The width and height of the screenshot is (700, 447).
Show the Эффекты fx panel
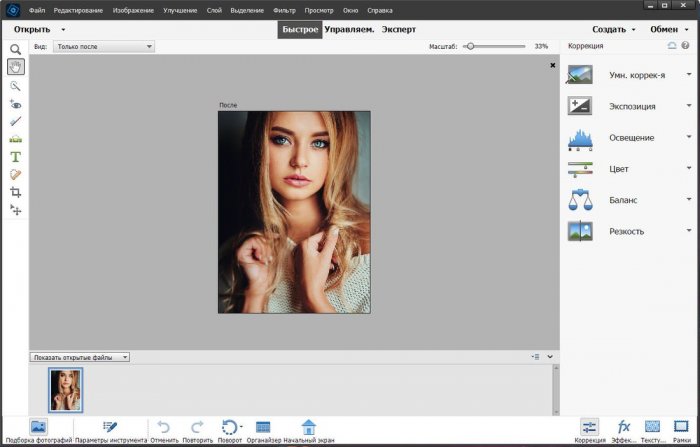coord(623,427)
